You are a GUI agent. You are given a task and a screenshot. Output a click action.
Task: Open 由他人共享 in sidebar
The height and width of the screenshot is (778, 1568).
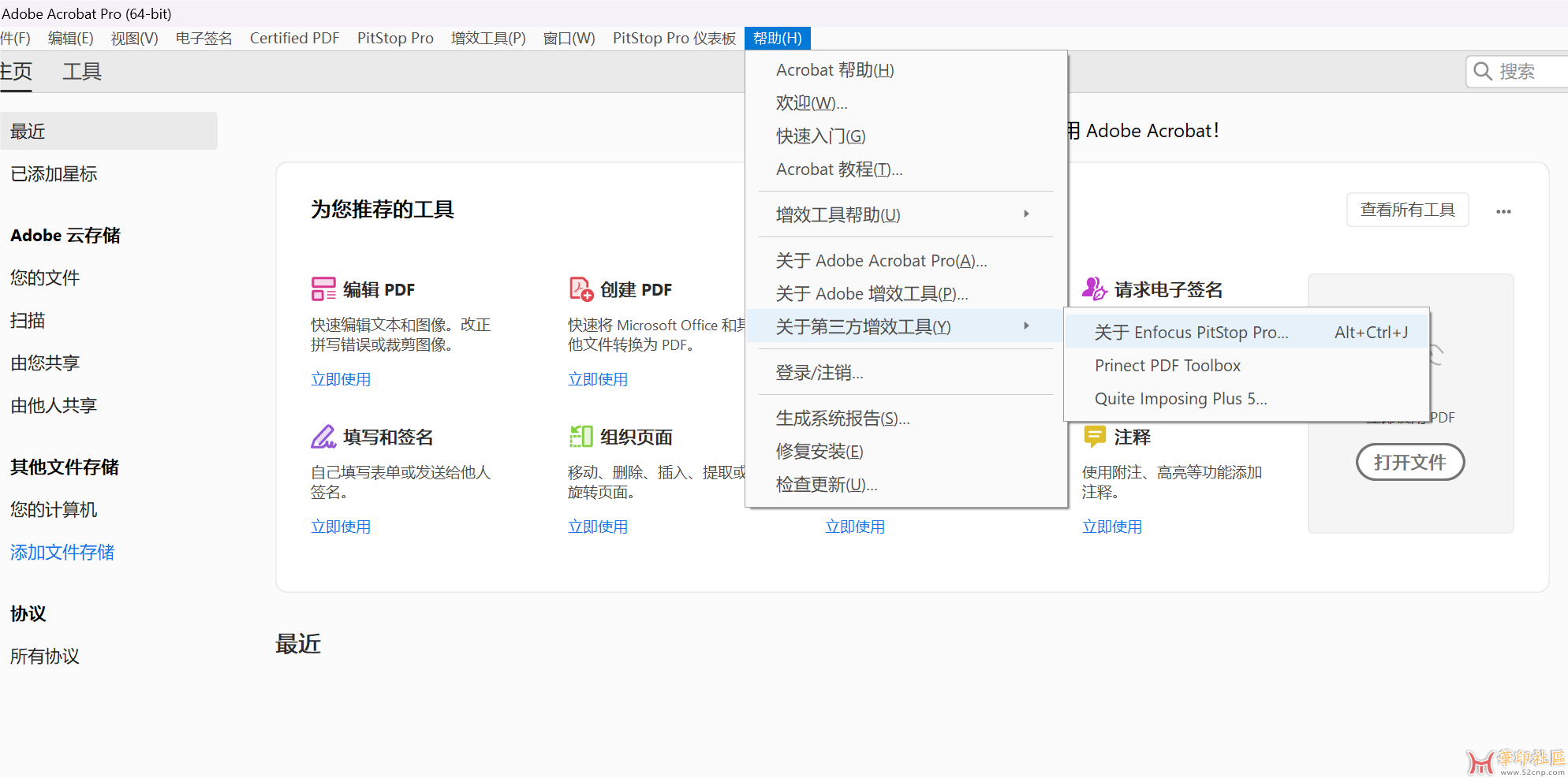[x=54, y=406]
